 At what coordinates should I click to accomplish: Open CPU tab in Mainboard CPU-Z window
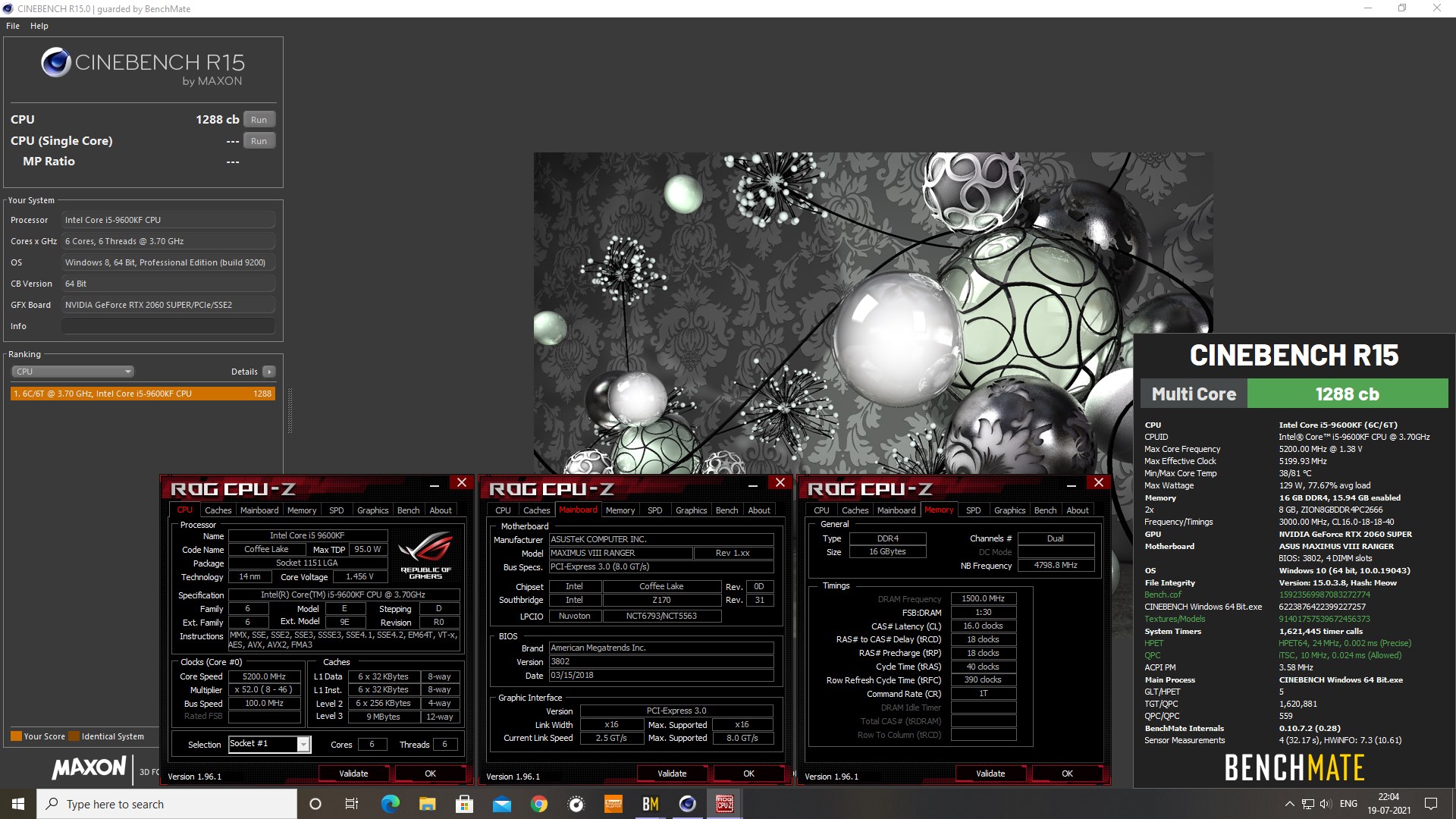tap(504, 510)
